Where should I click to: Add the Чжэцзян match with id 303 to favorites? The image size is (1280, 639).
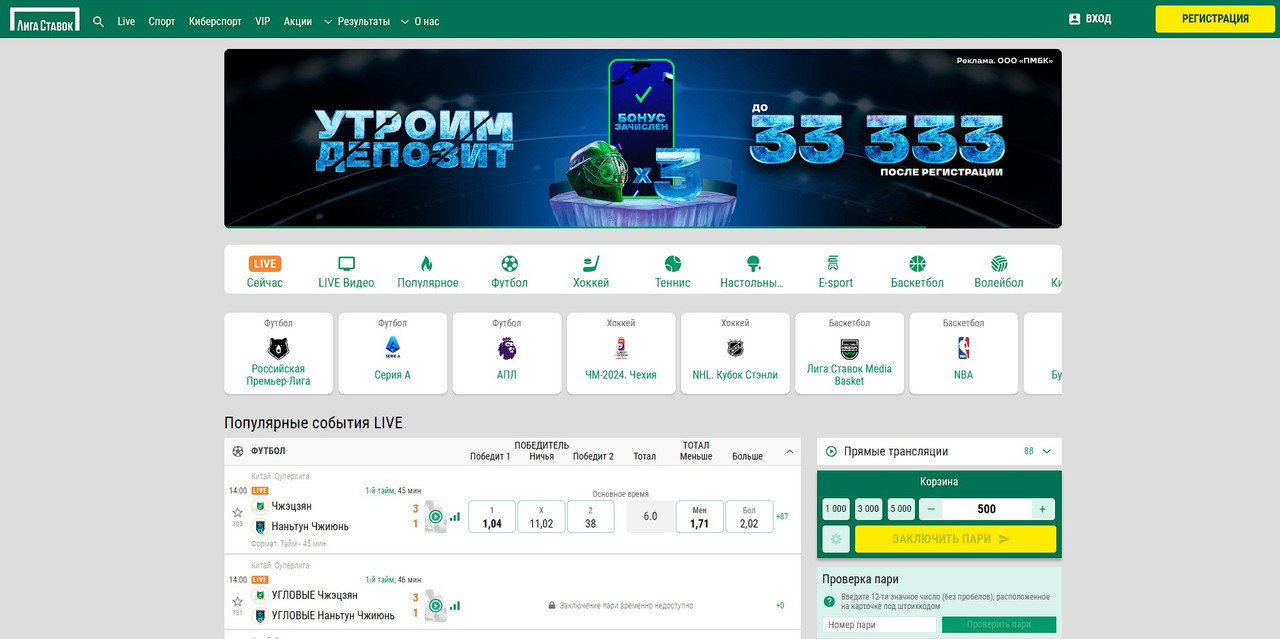[237, 512]
